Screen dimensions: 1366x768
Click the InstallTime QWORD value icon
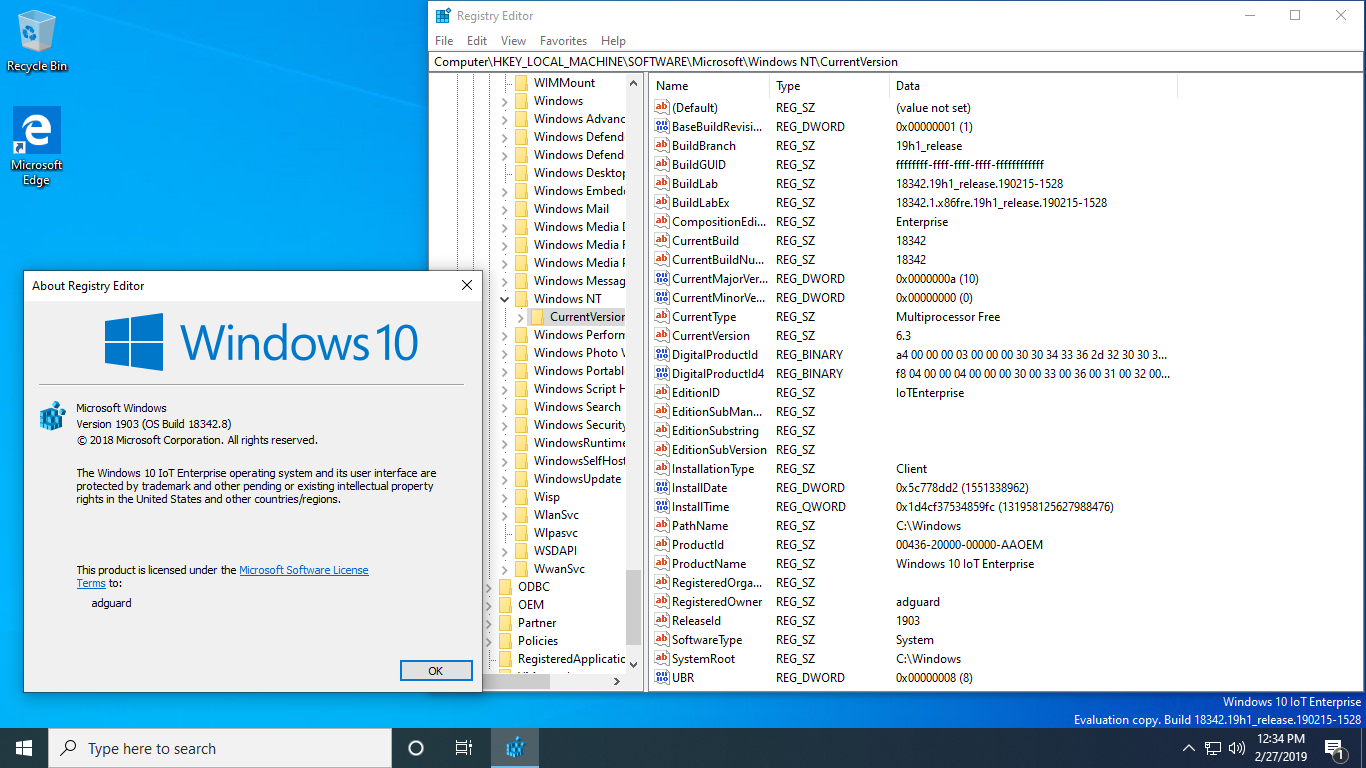coord(662,507)
